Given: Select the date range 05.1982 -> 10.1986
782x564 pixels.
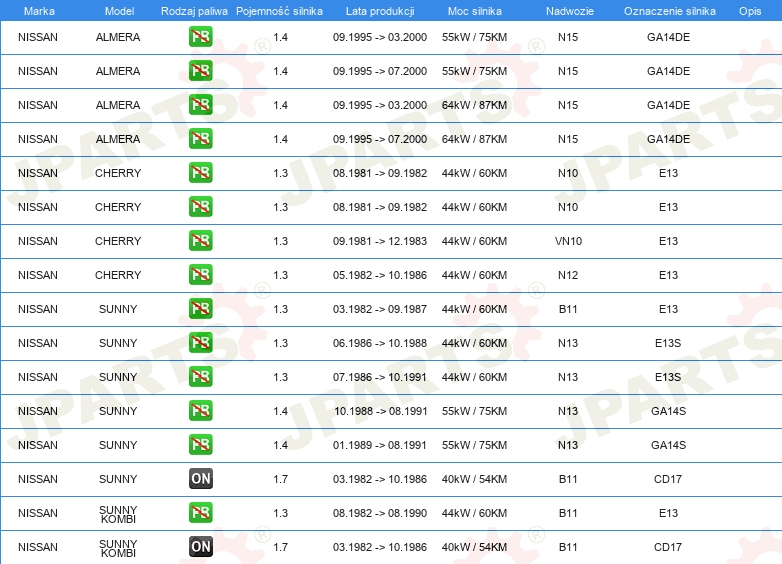Looking at the screenshot, I should pos(380,275).
